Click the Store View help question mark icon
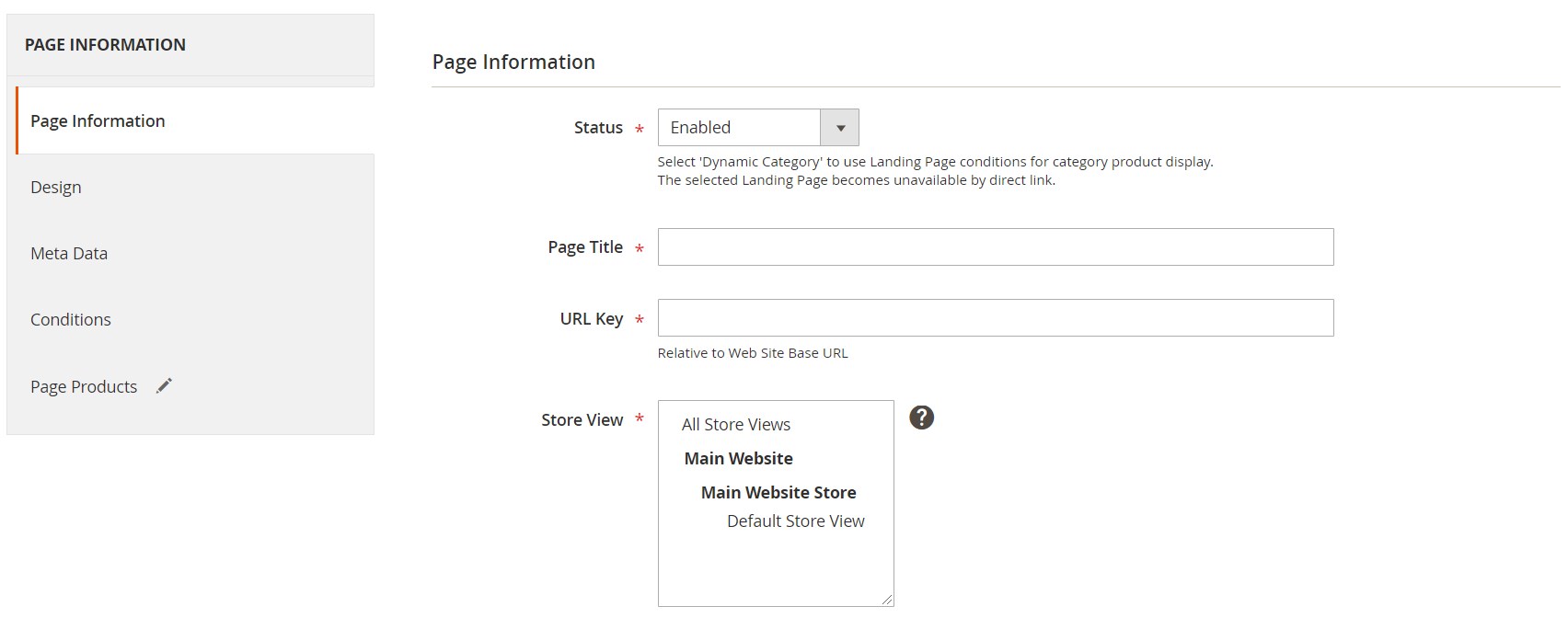 921,418
